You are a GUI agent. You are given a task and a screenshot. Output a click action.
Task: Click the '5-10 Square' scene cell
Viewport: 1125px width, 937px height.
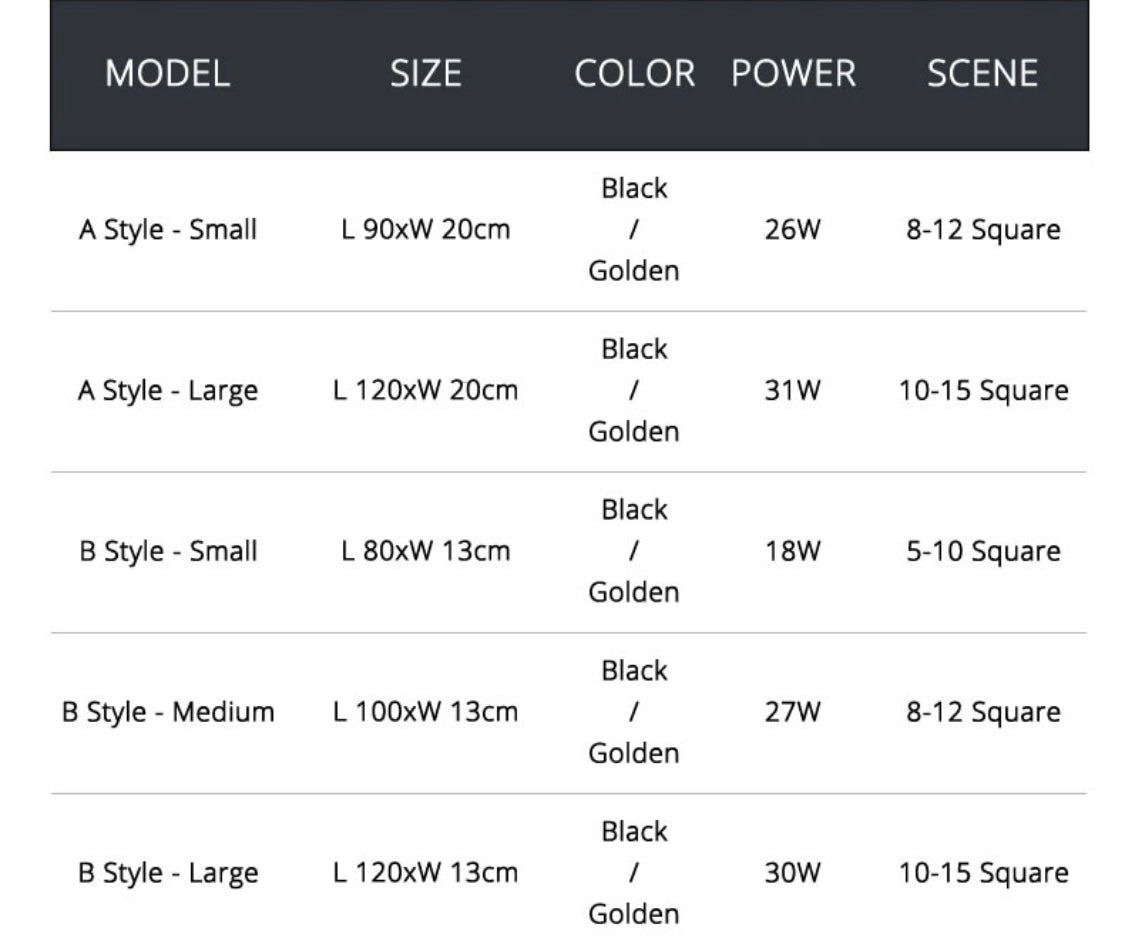(x=983, y=551)
